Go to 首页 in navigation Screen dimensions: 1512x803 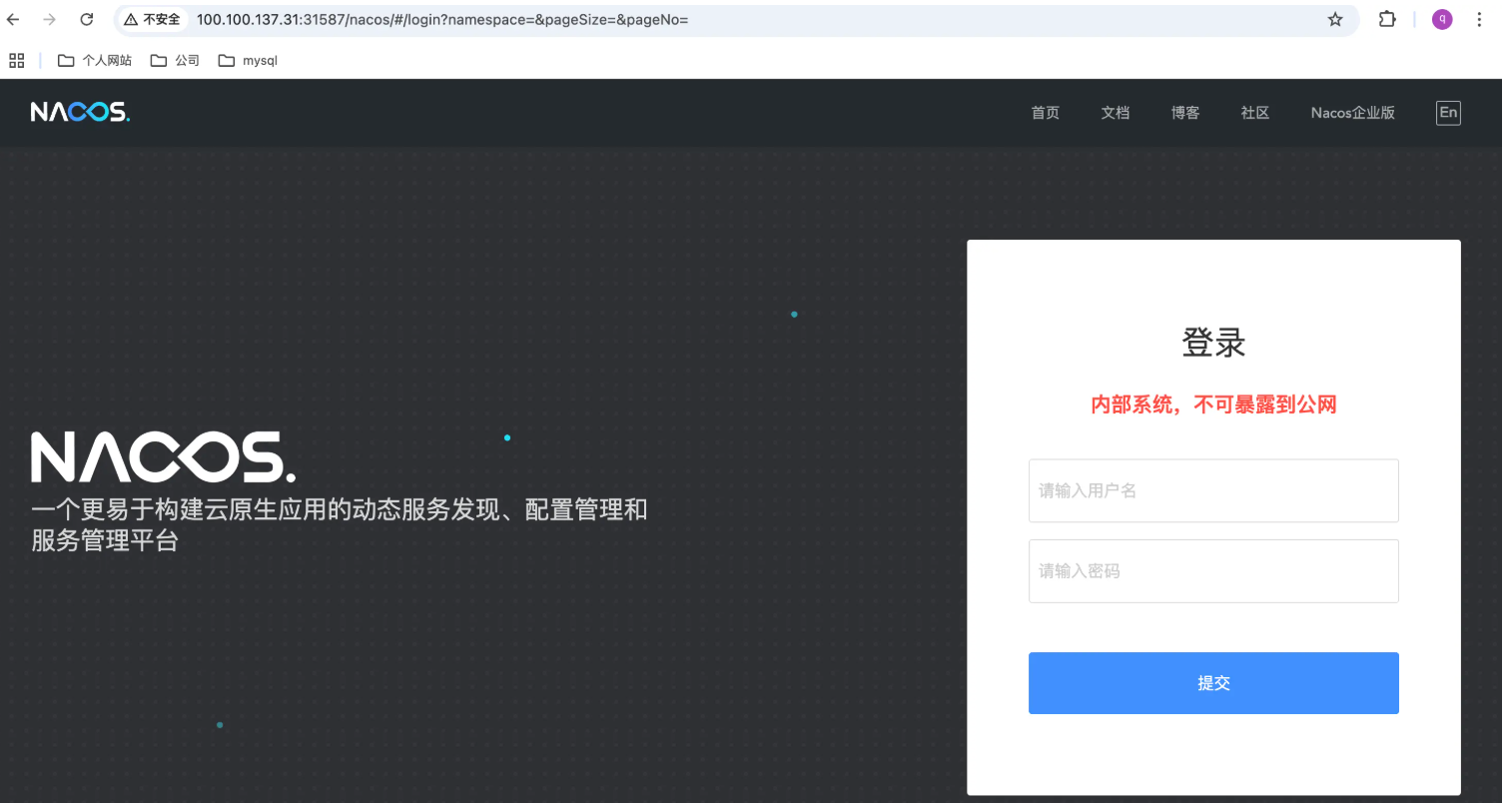(x=1046, y=113)
